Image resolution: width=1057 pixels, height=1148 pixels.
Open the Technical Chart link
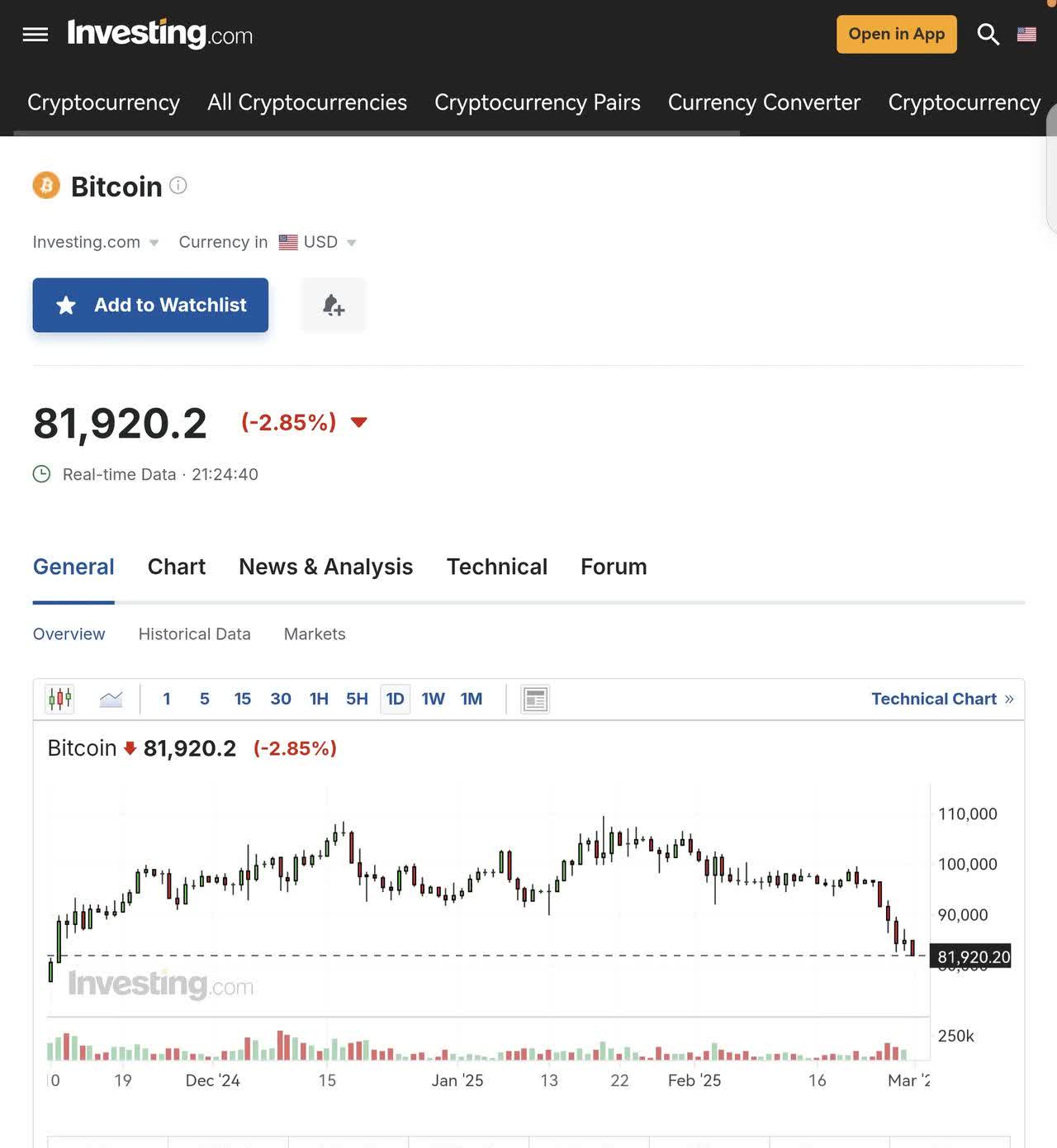pos(942,699)
